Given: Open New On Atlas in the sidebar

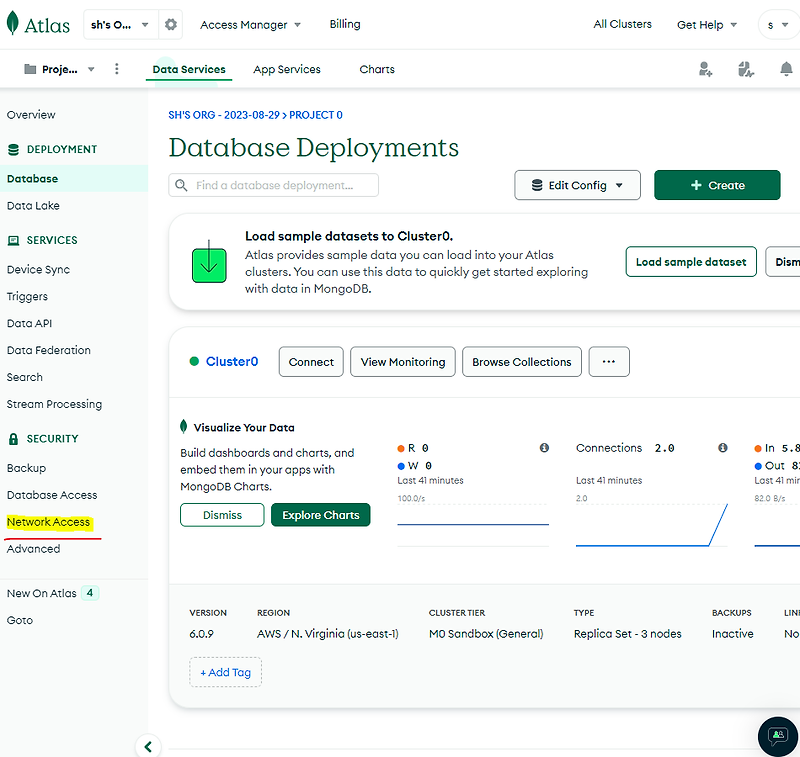Looking at the screenshot, I should click(x=41, y=593).
